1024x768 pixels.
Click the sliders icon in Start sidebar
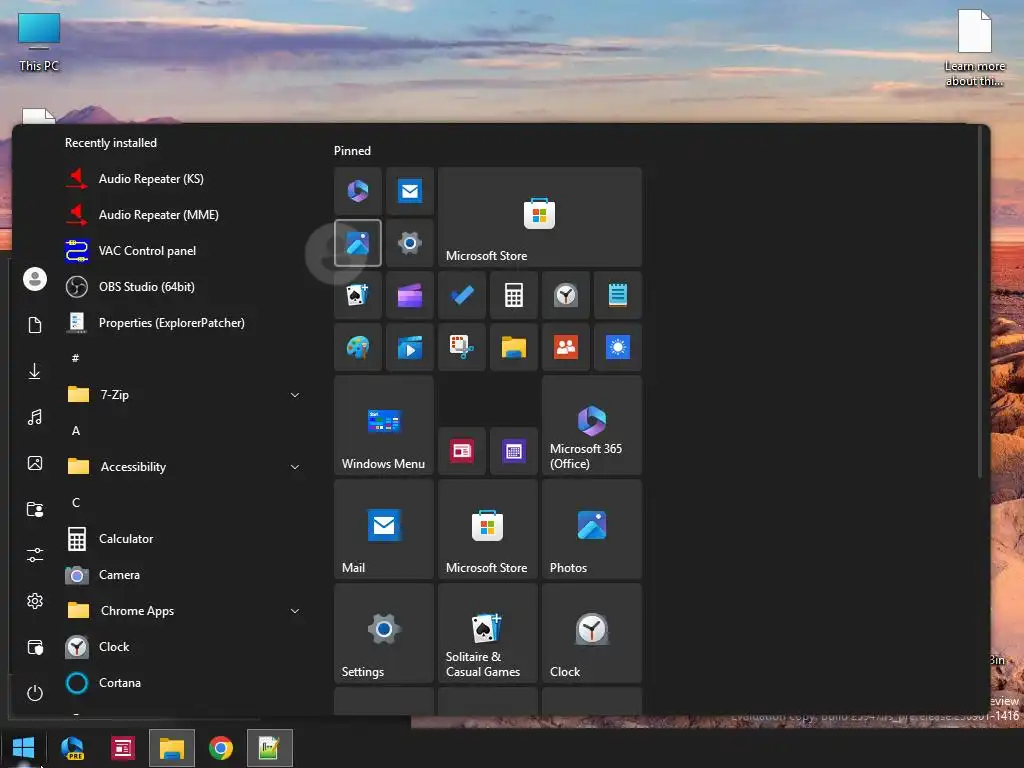coord(35,555)
